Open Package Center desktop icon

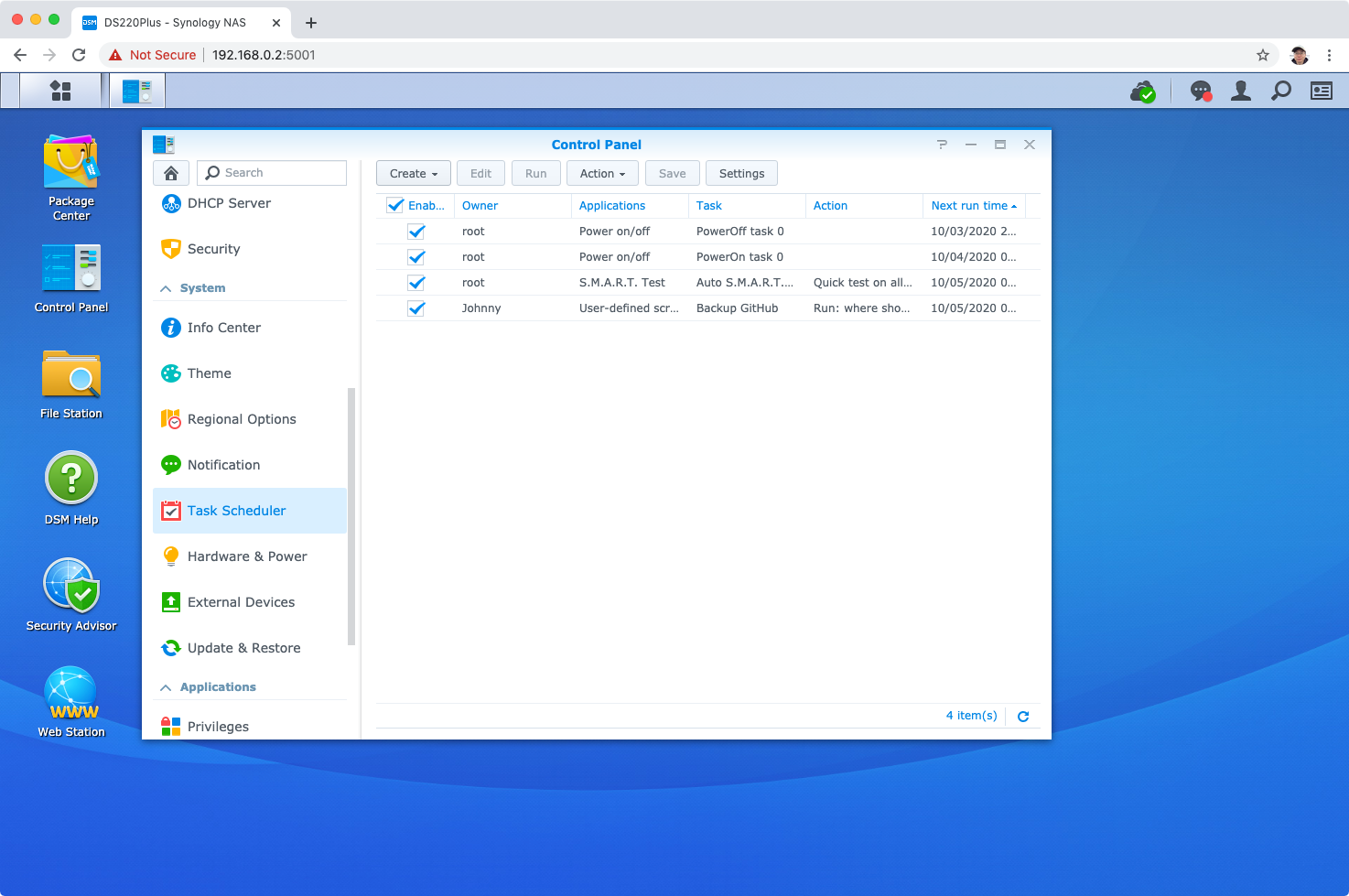pos(71,178)
